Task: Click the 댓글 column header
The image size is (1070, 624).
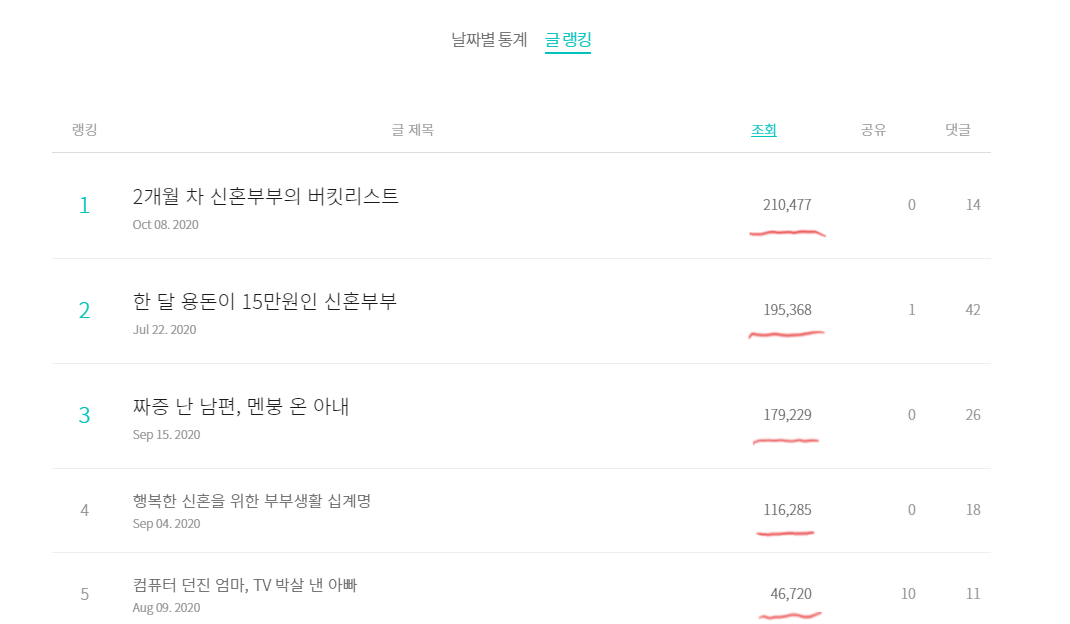Action: [x=958, y=130]
